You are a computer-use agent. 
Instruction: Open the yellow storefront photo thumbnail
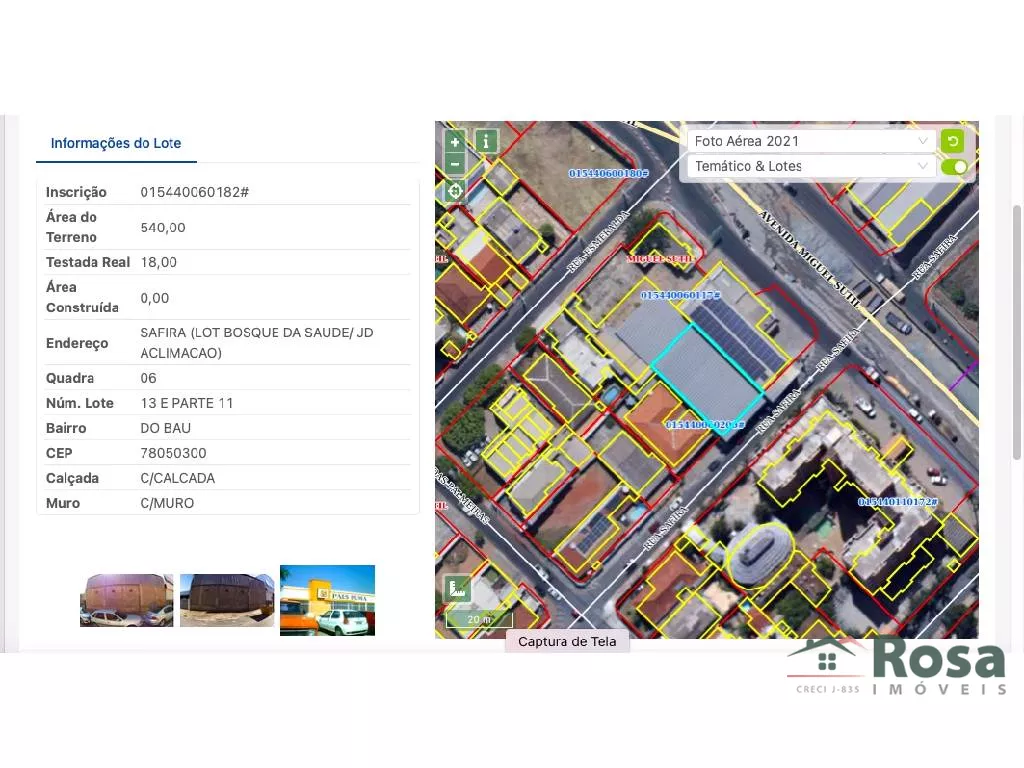[x=327, y=600]
